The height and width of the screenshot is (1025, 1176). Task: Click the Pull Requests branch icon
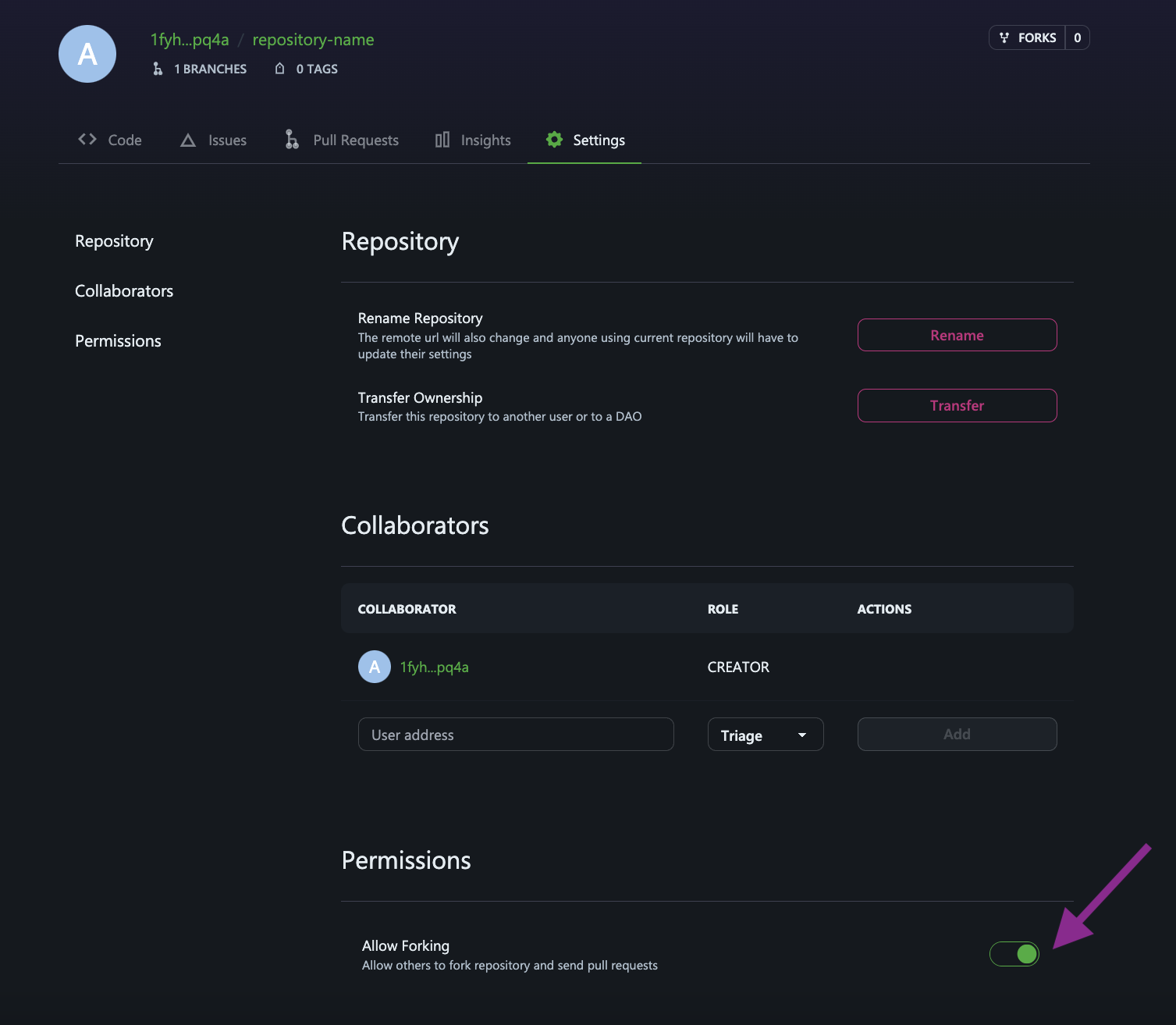[292, 139]
